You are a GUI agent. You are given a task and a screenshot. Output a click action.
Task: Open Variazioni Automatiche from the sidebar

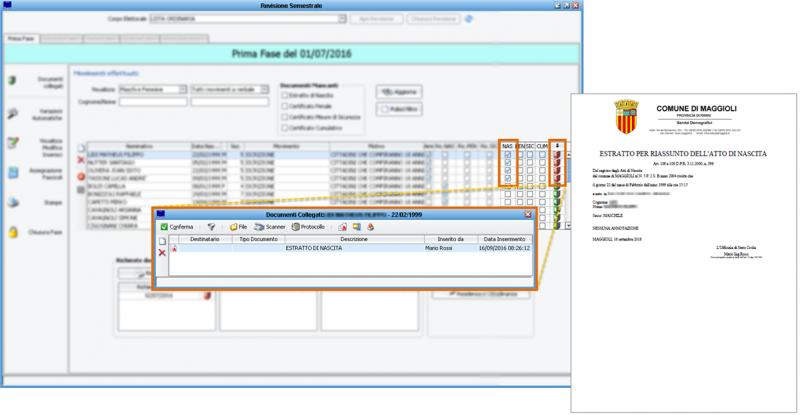(13, 114)
